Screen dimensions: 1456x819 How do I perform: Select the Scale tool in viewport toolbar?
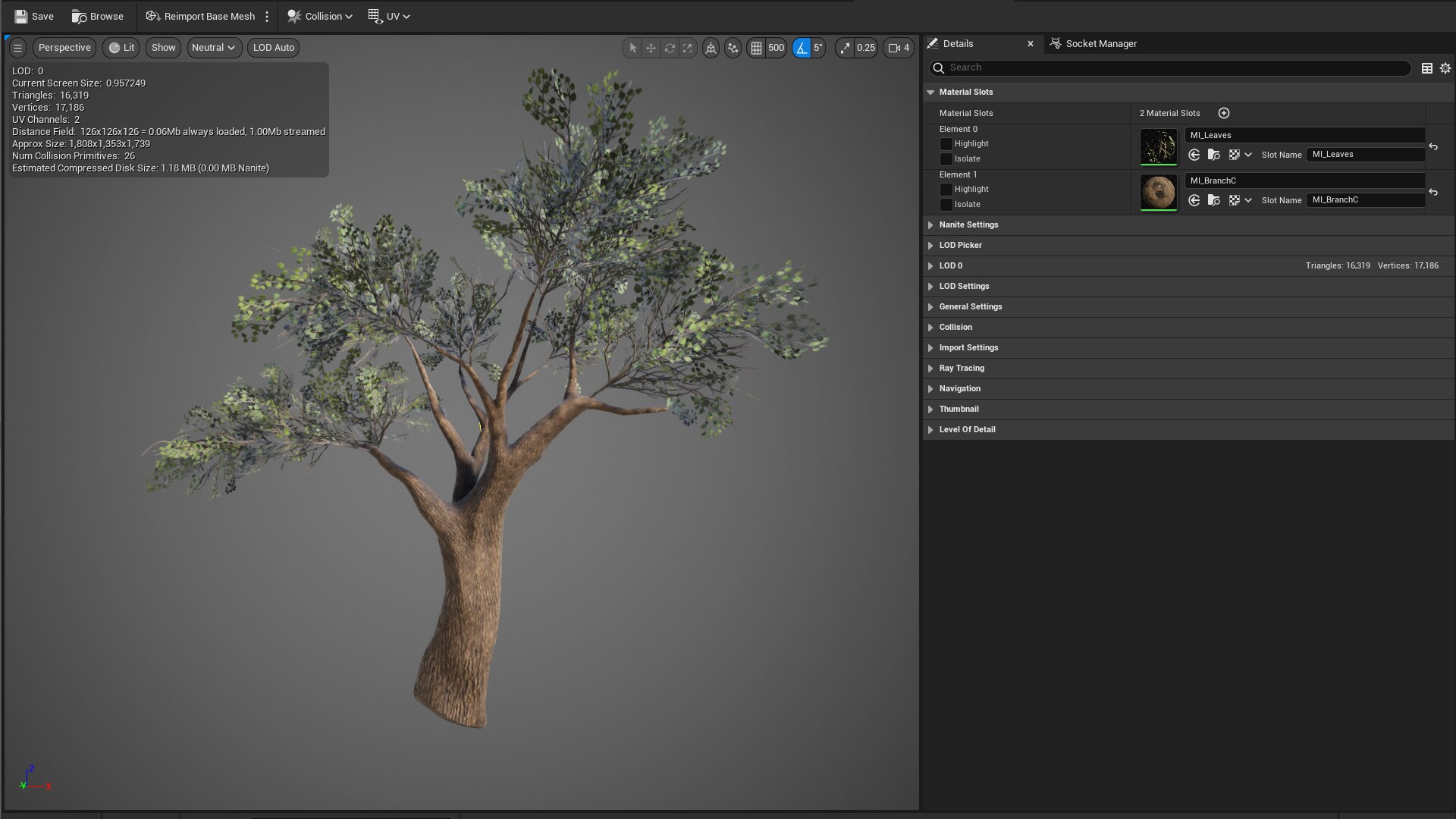coord(688,48)
